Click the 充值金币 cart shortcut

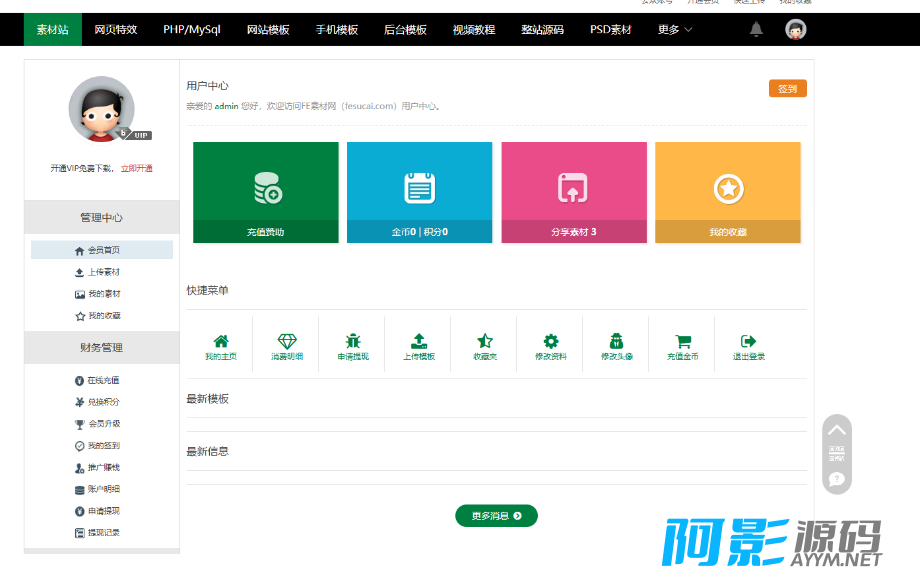coord(683,346)
